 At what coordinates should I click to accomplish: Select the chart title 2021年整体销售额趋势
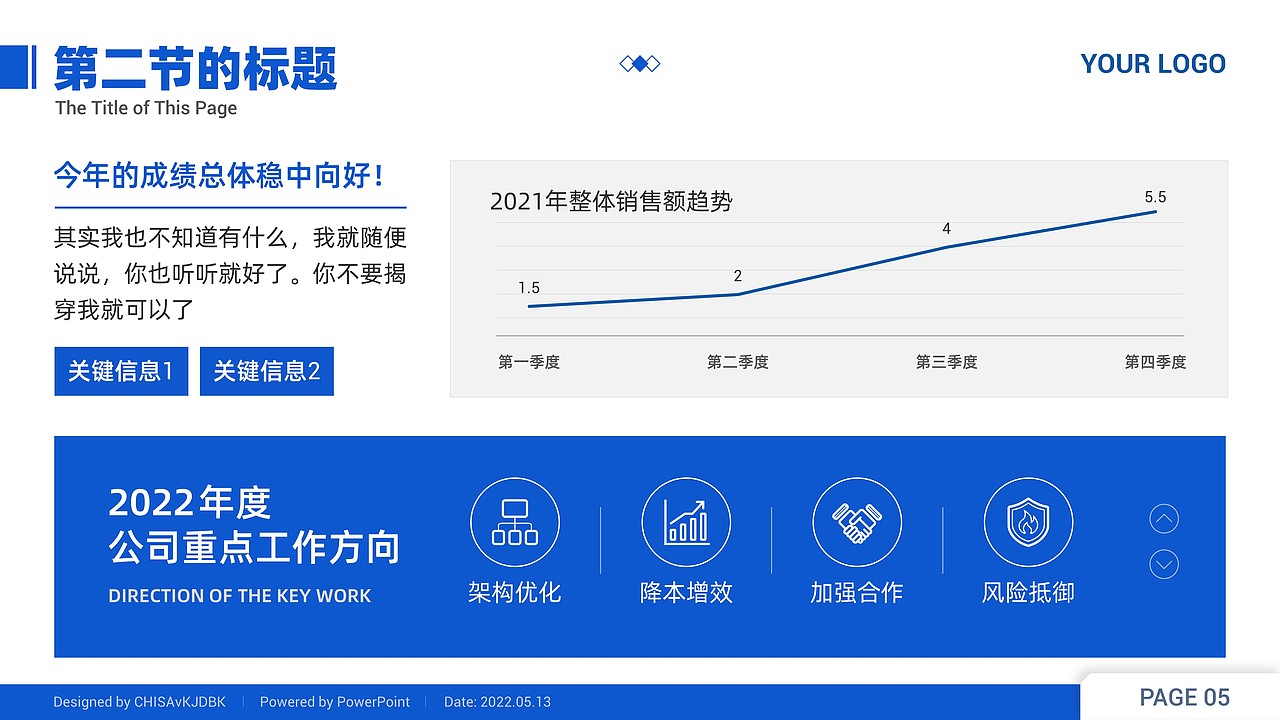(x=611, y=201)
